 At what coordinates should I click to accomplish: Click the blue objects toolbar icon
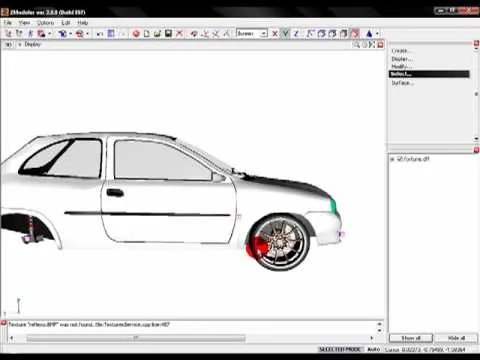(x=62, y=34)
